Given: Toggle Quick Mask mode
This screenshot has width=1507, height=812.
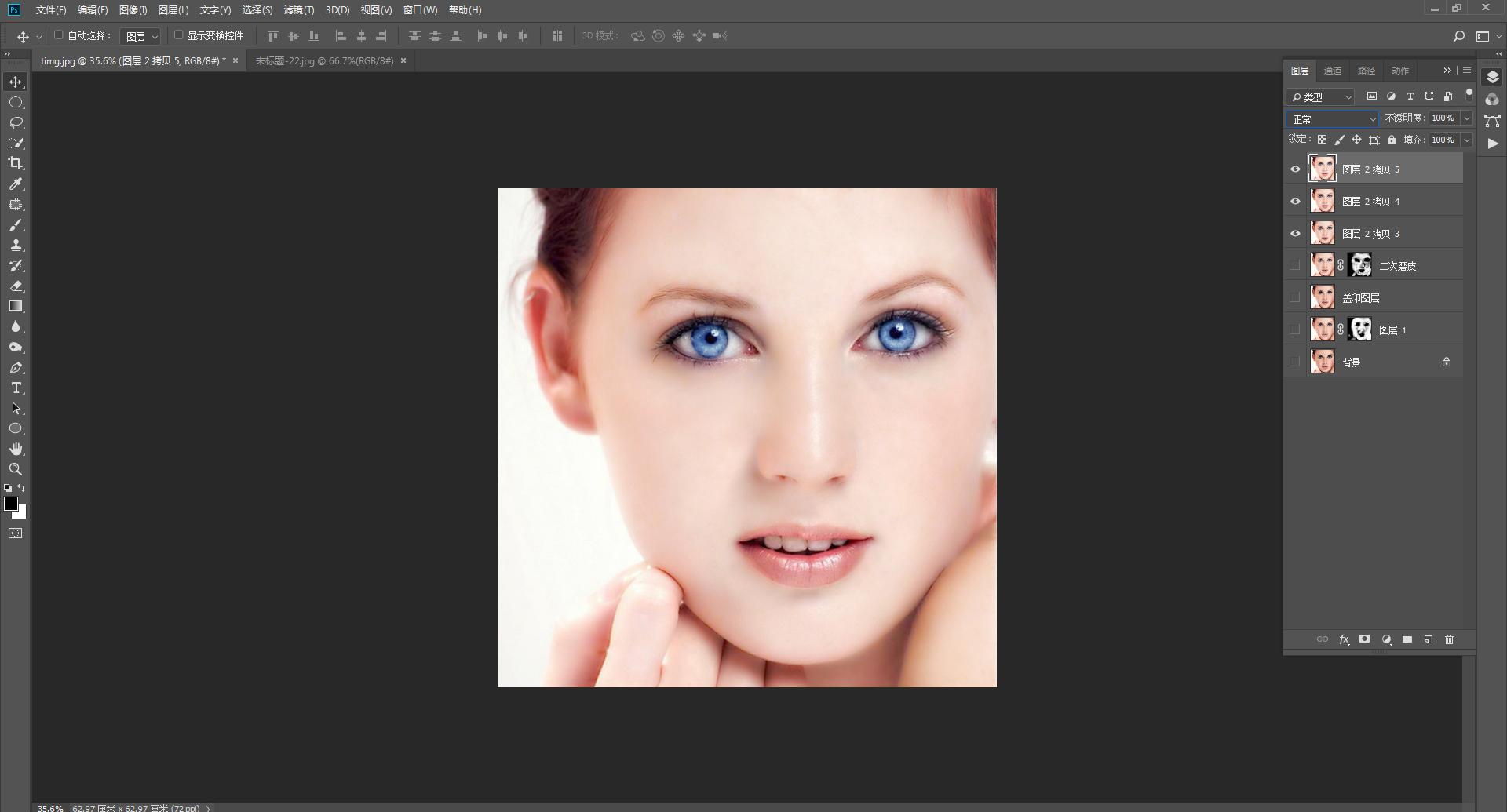Looking at the screenshot, I should coord(16,533).
